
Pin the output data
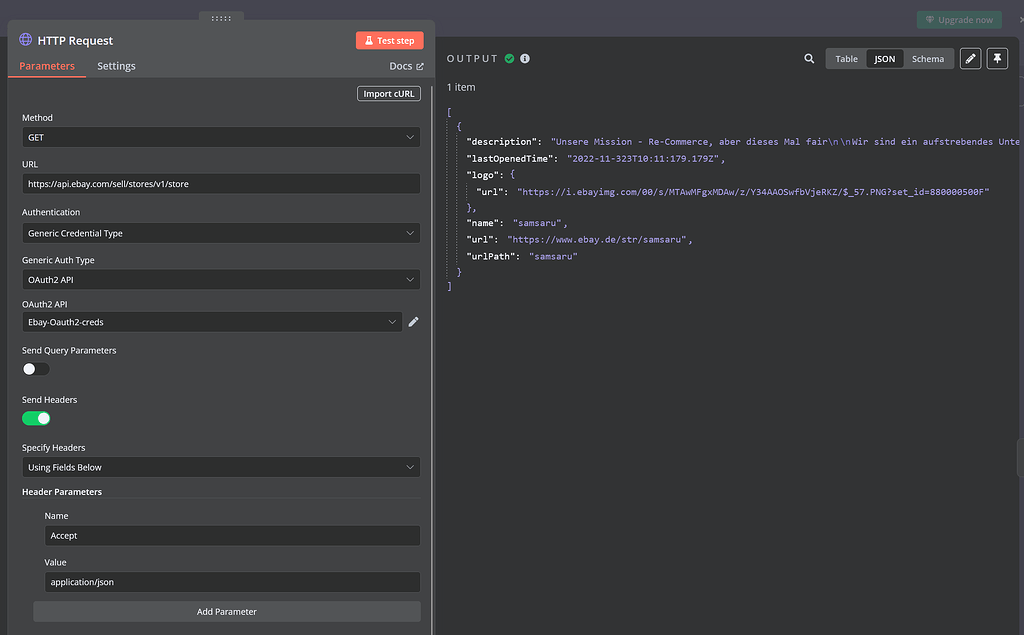pyautogui.click(x=997, y=58)
